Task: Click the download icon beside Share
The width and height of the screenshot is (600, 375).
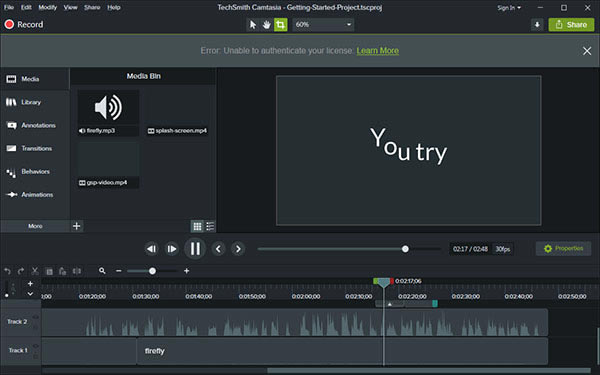Action: tap(537, 25)
